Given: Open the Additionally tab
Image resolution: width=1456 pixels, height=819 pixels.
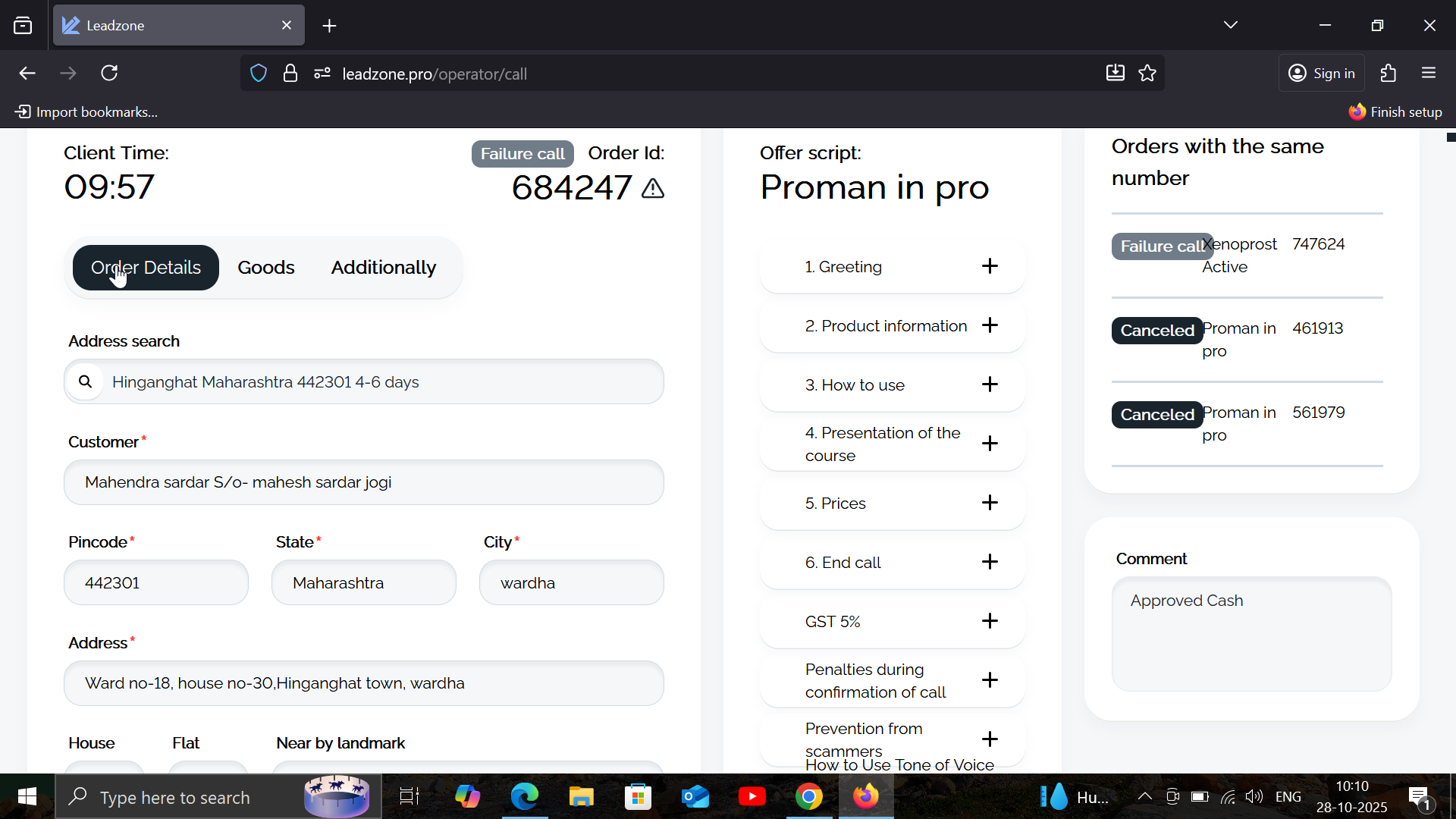Looking at the screenshot, I should (x=383, y=268).
